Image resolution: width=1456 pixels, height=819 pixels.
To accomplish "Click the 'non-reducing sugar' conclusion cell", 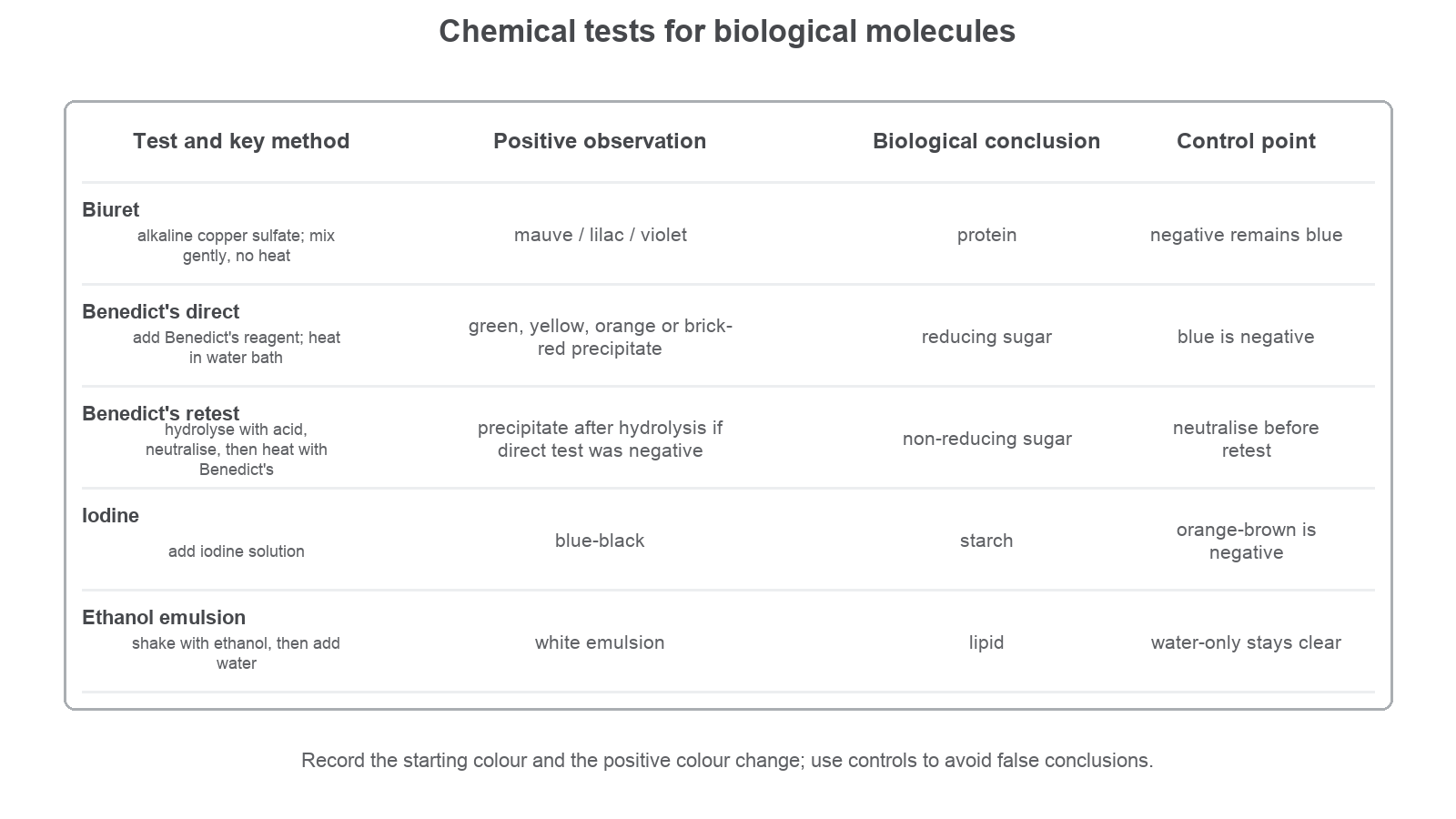I will tap(986, 439).
